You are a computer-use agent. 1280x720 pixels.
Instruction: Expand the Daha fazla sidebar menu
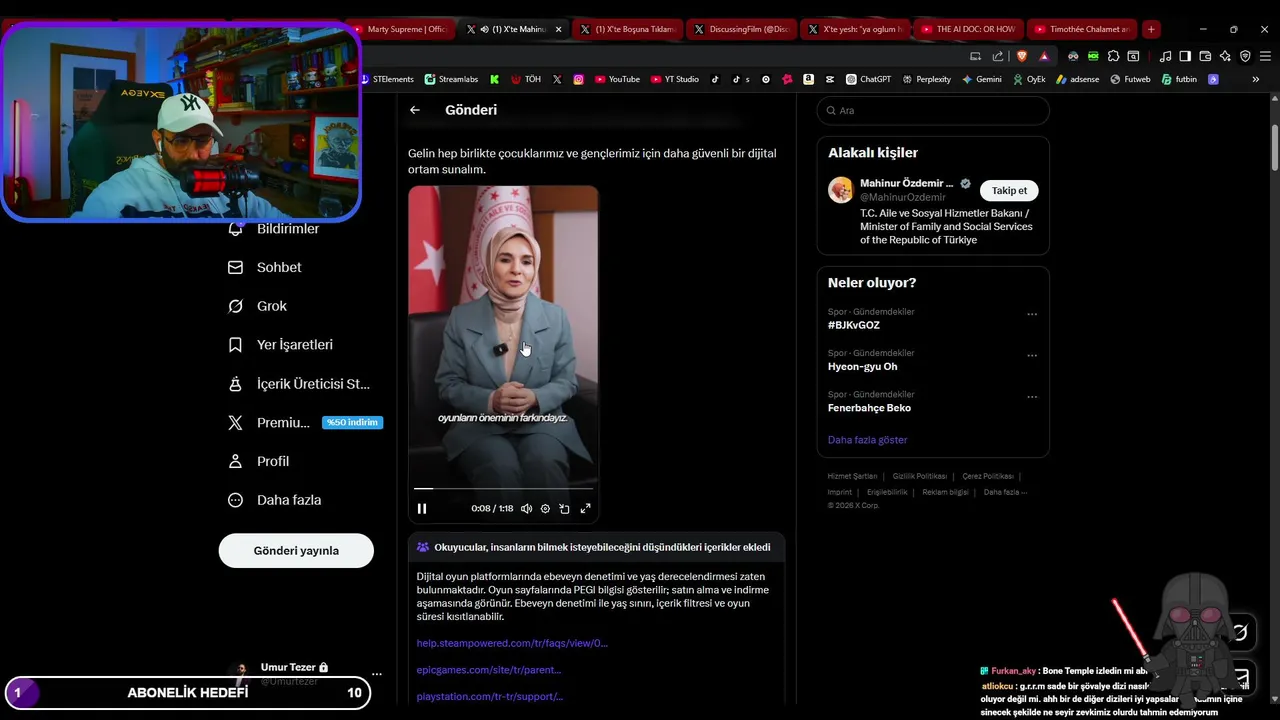(275, 500)
